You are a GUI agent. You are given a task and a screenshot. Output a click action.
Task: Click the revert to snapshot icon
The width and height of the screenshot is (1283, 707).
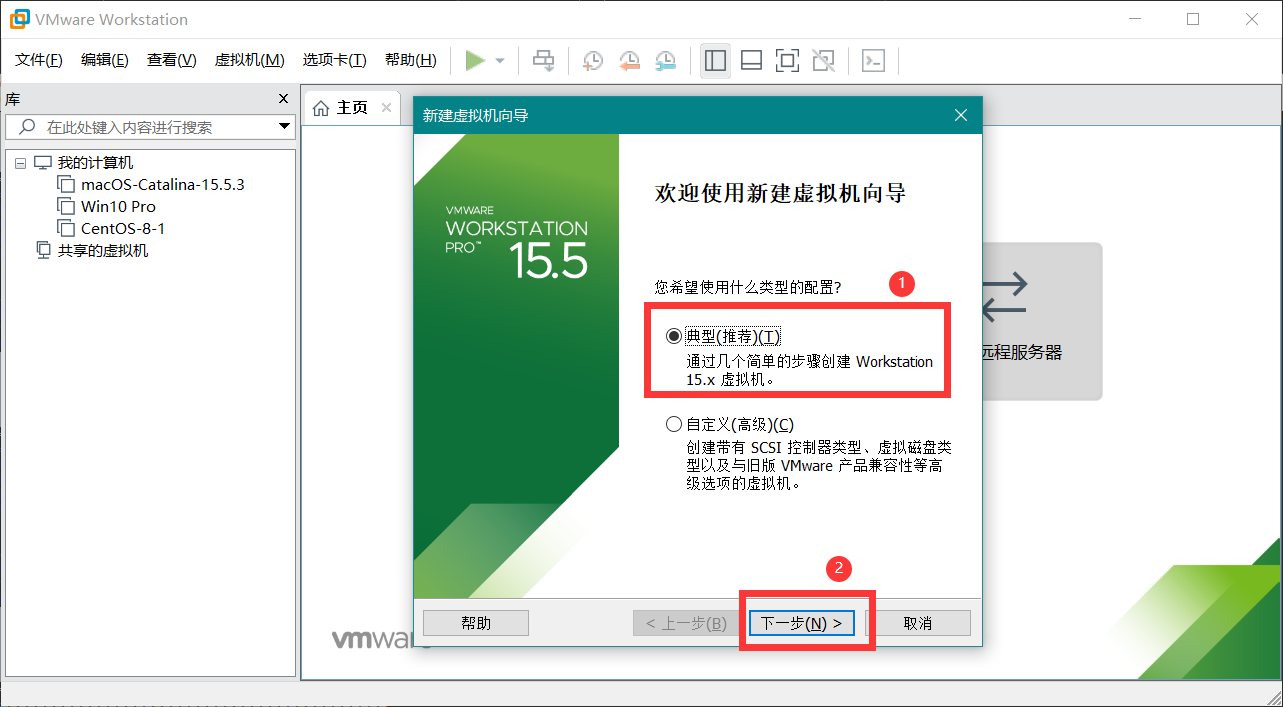tap(629, 61)
